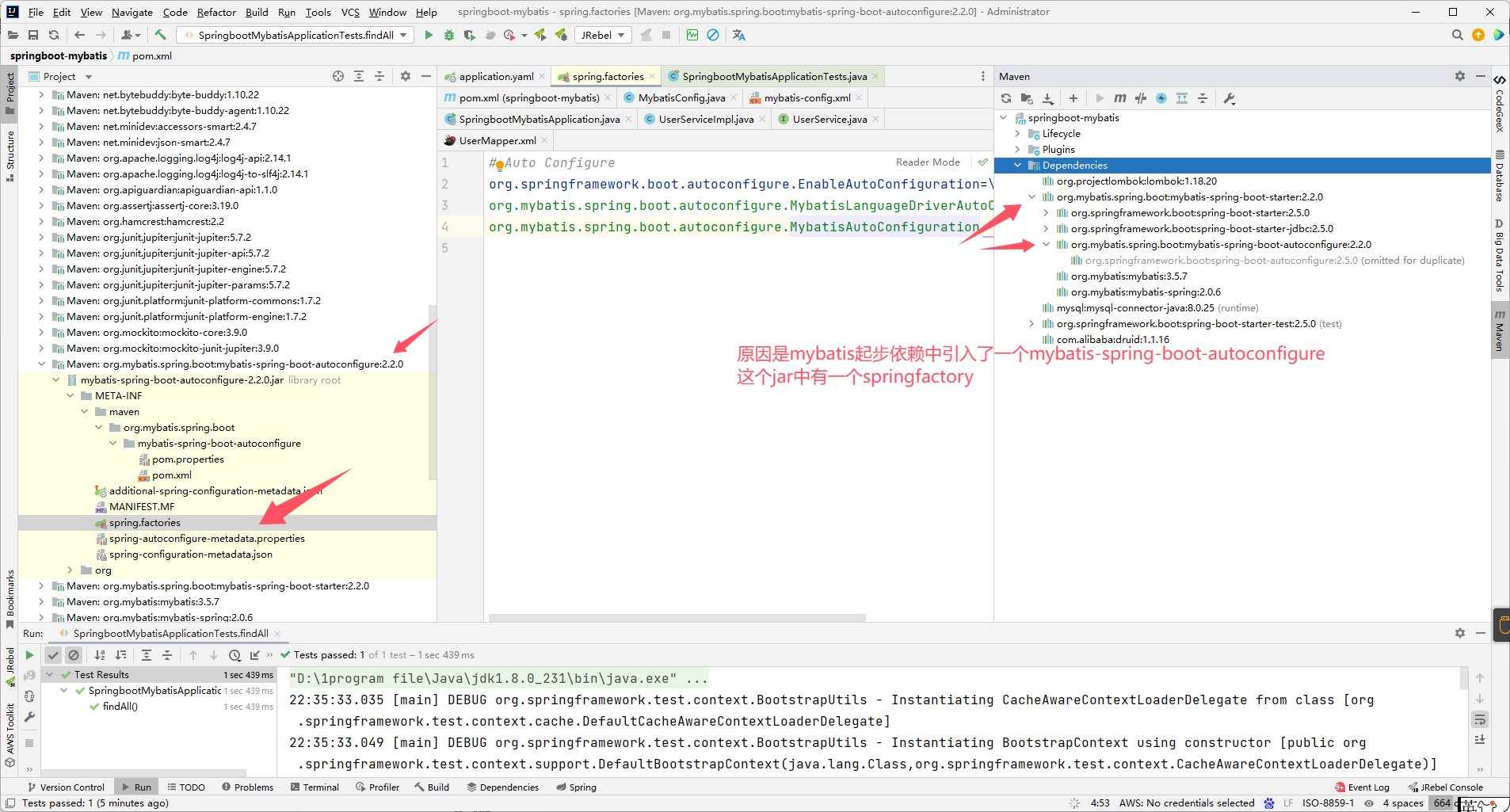Viewport: 1510px width, 812px height.
Task: Click Import Tests arrow icon in Run panel
Action: tap(255, 655)
